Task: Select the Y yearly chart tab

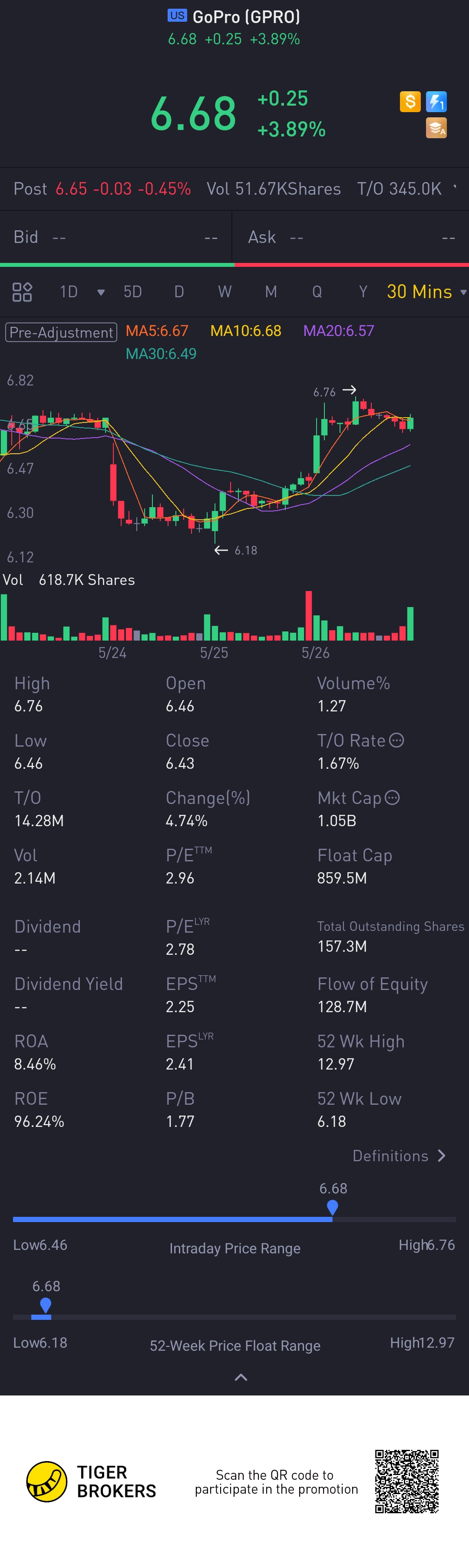Action: (363, 292)
